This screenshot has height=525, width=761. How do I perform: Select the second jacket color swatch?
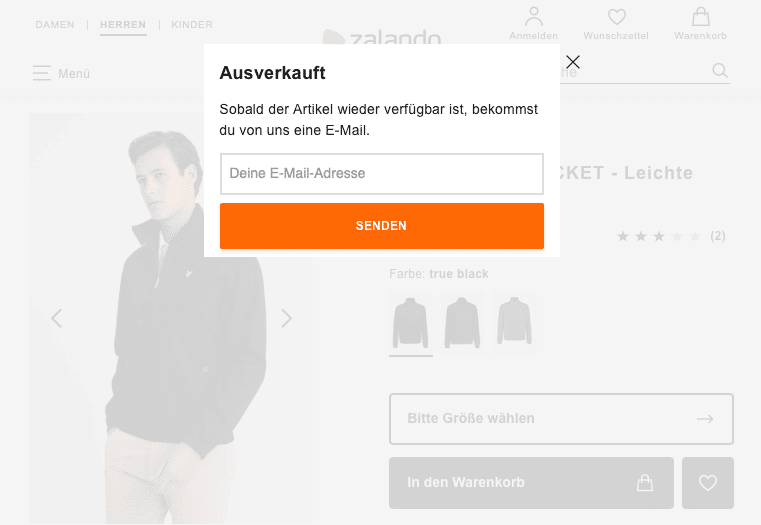(x=463, y=322)
